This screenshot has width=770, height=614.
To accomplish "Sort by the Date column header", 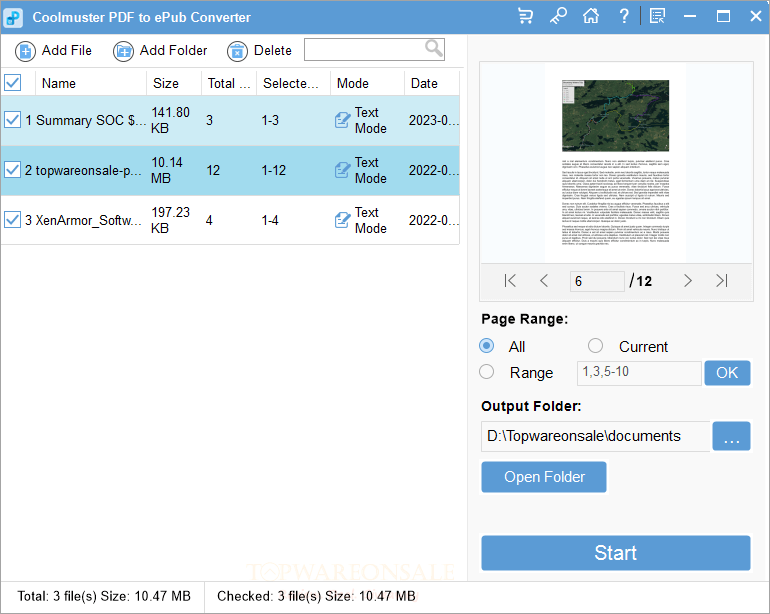I will tap(432, 83).
